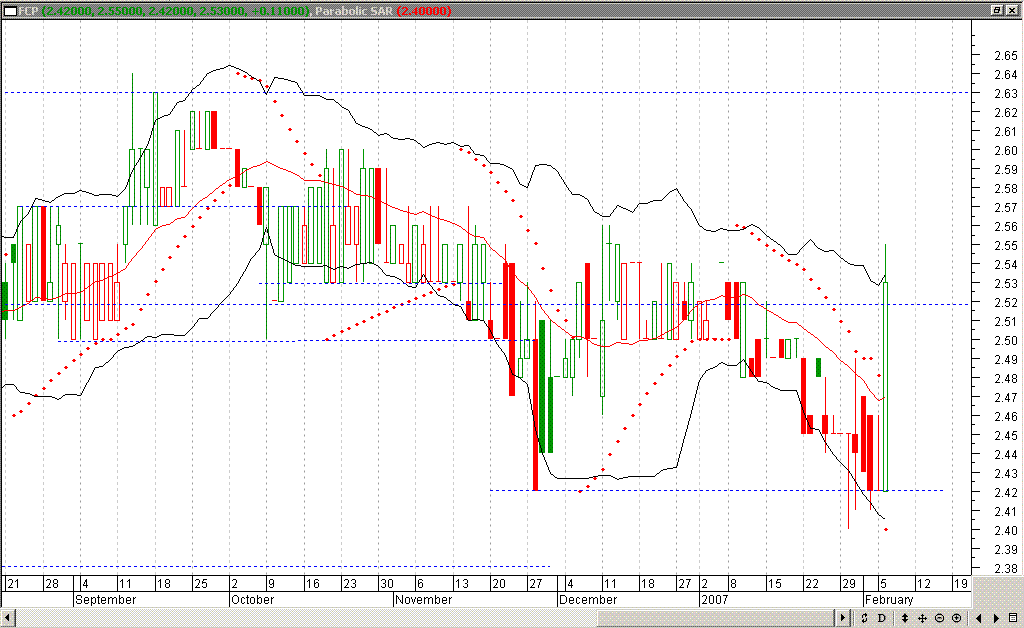Click the date label 15 on time axis

click(774, 584)
